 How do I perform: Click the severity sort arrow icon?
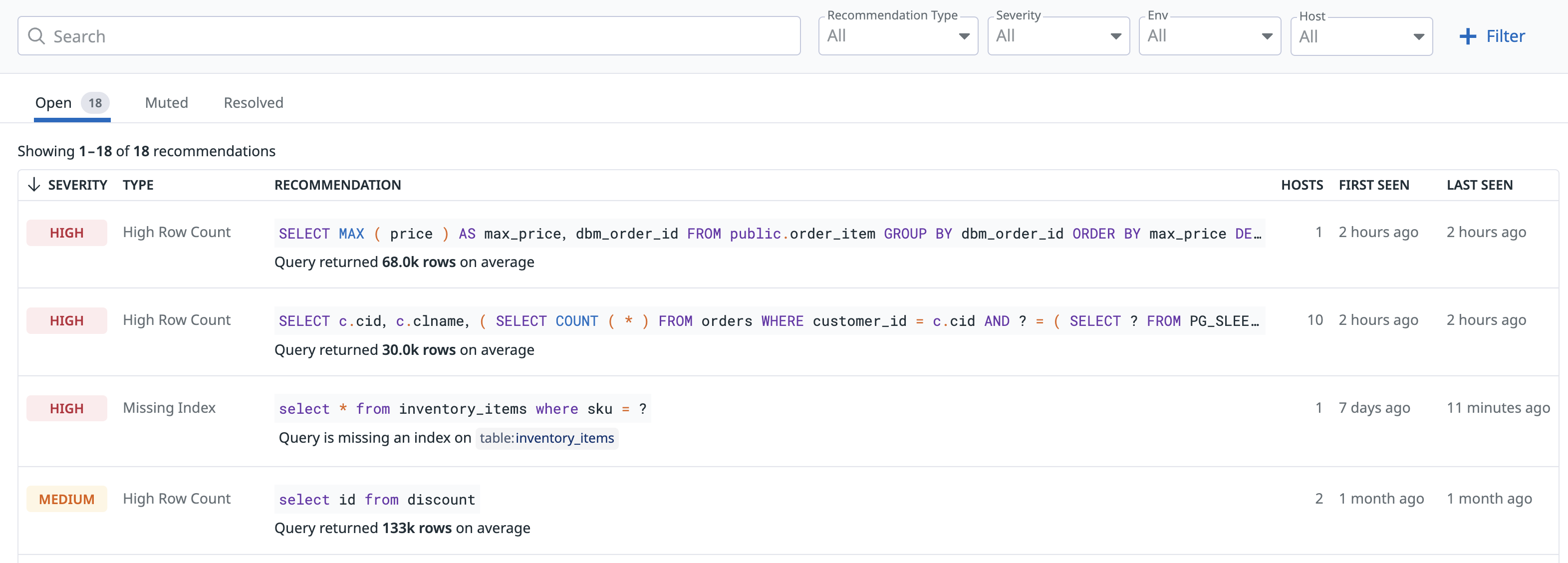[34, 184]
